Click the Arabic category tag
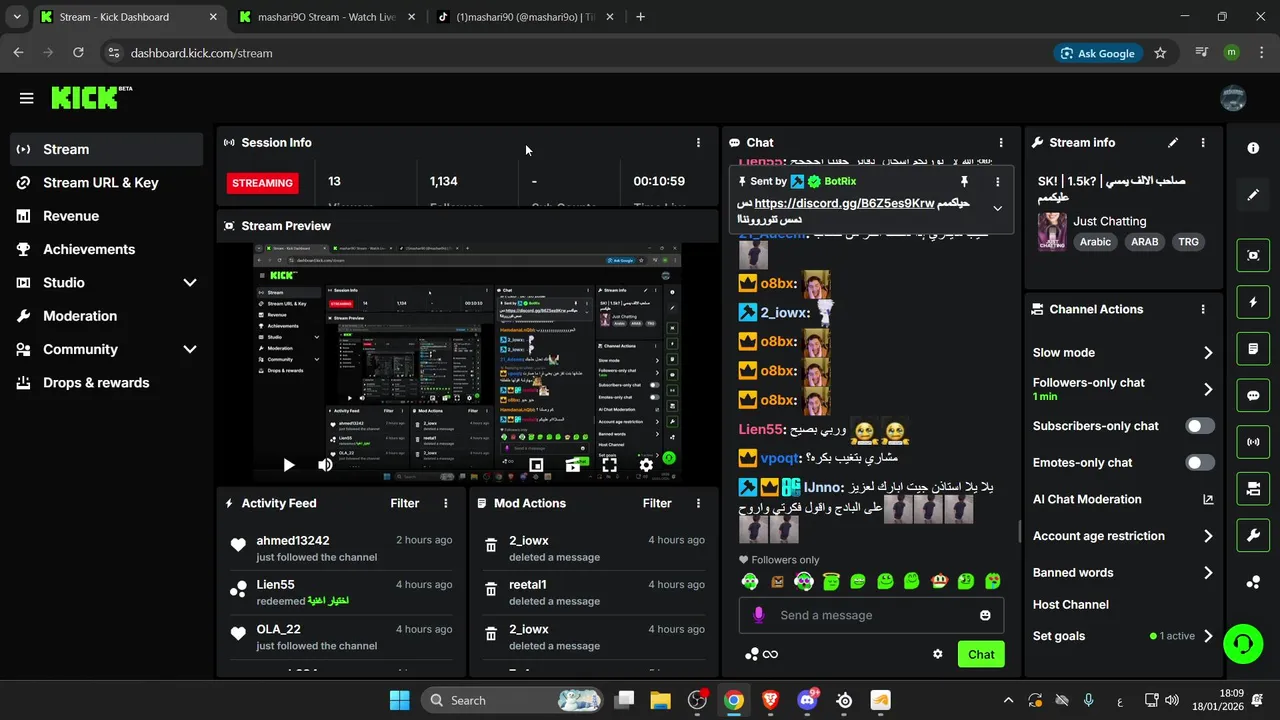Viewport: 1280px width, 720px height. tap(1095, 242)
